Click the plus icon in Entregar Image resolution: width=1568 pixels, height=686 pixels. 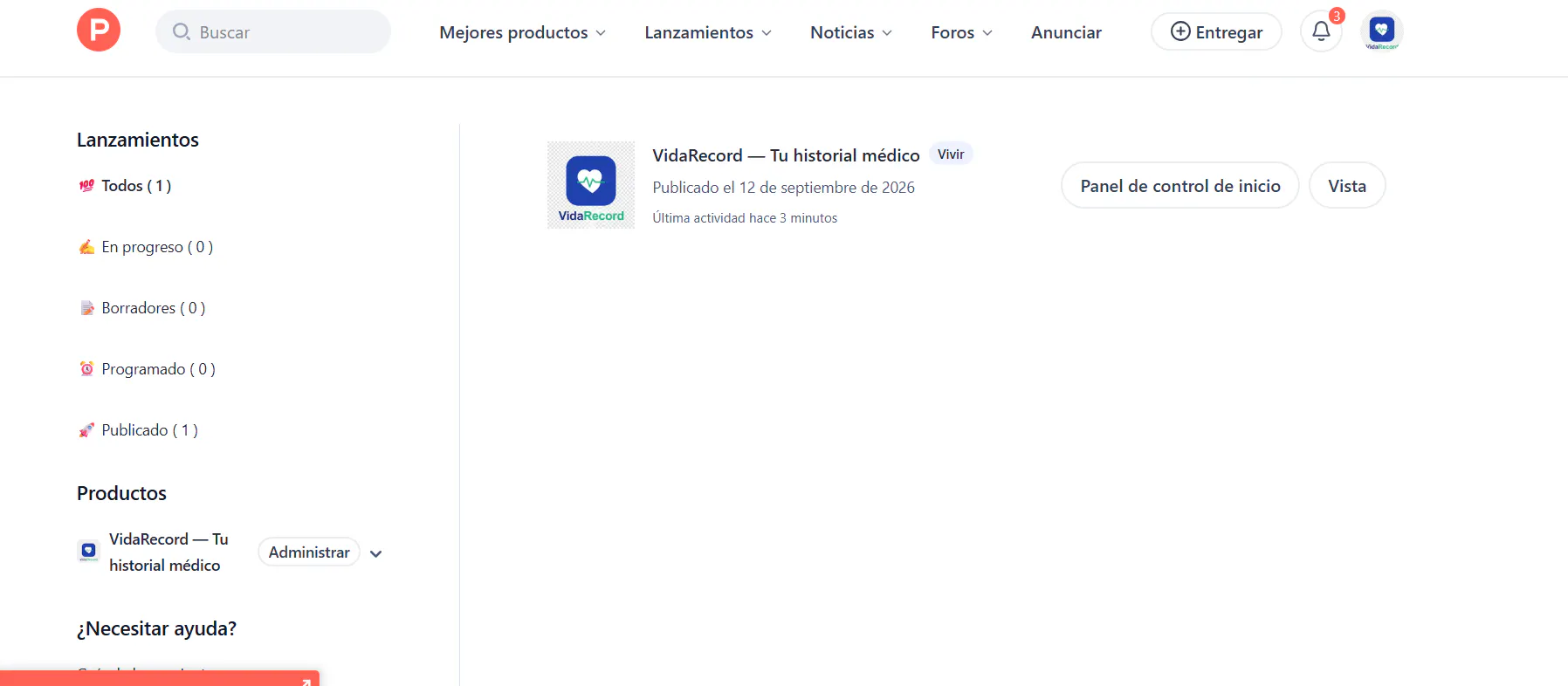tap(1180, 31)
